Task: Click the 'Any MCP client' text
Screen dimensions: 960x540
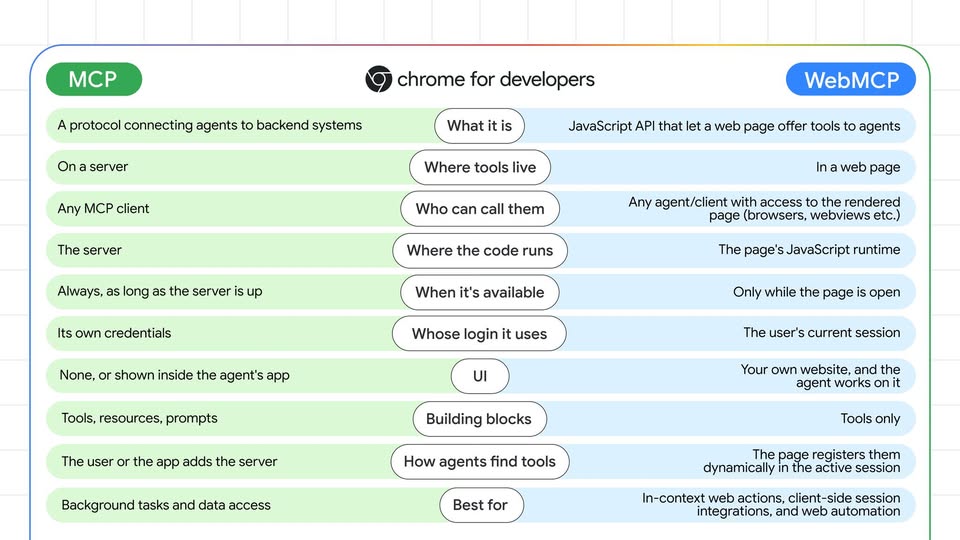Action: coord(103,208)
